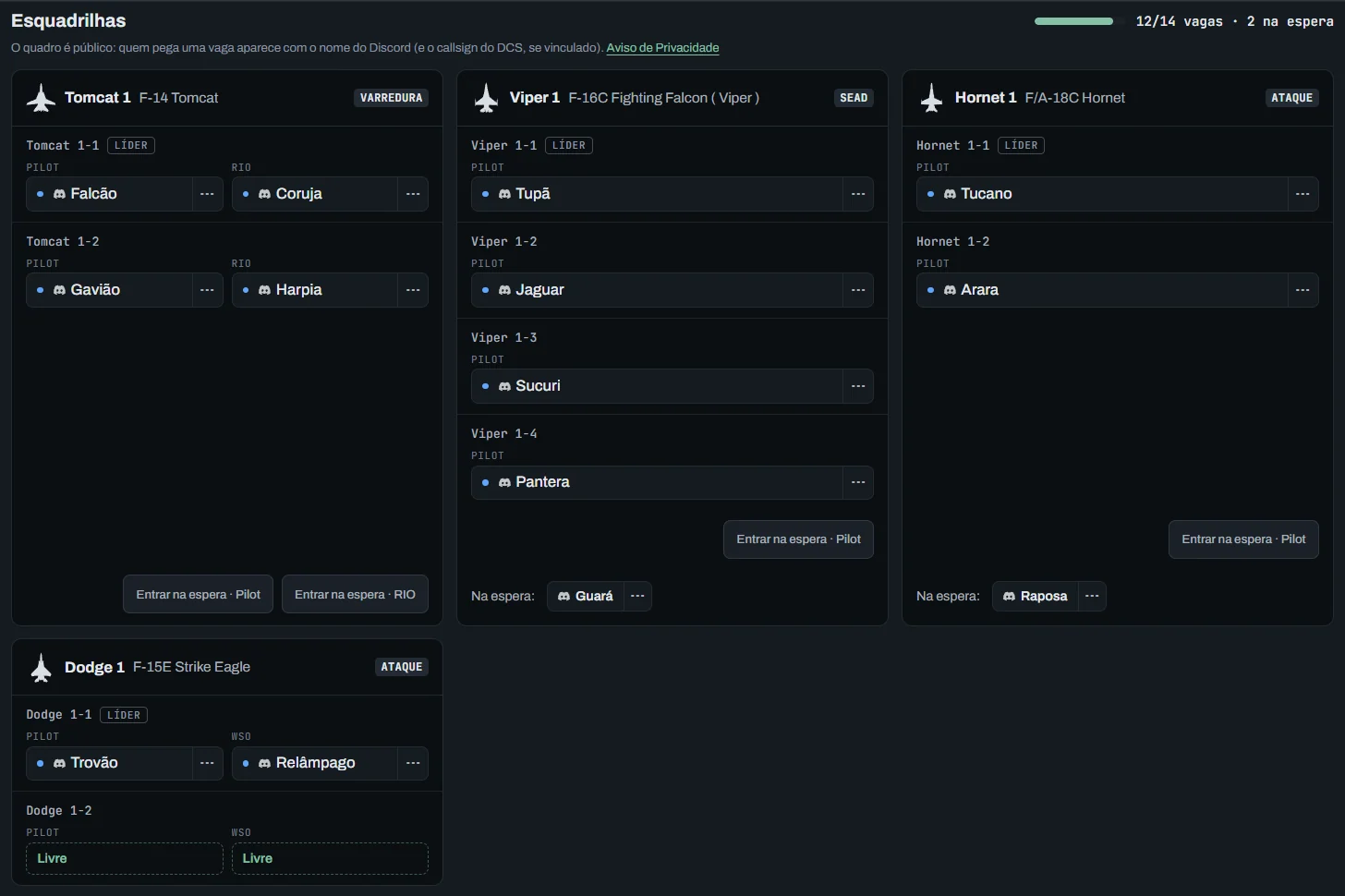Image resolution: width=1345 pixels, height=896 pixels.
Task: Click the LÍDER badge on Viper 1-1
Action: [x=569, y=146]
